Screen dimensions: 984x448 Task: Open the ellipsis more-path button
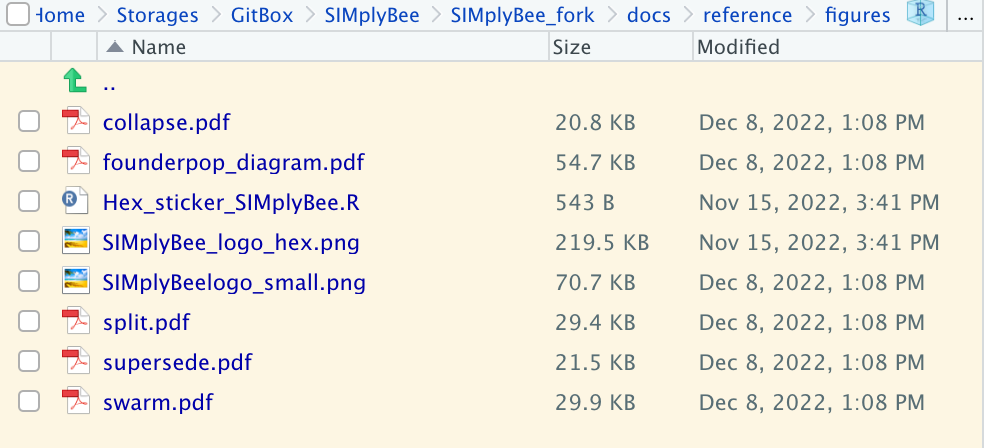[965, 15]
